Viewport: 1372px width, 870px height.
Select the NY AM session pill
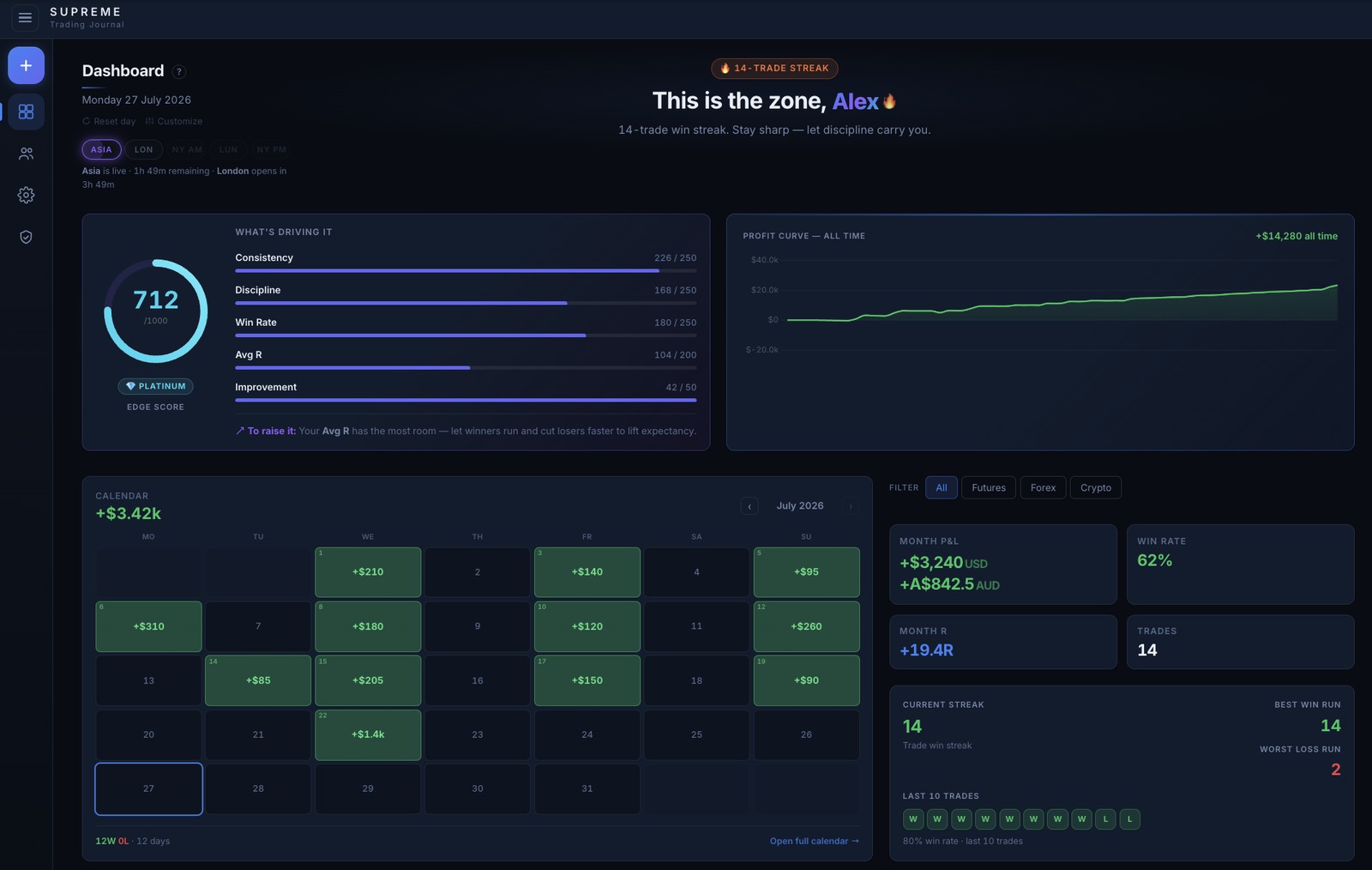point(187,149)
